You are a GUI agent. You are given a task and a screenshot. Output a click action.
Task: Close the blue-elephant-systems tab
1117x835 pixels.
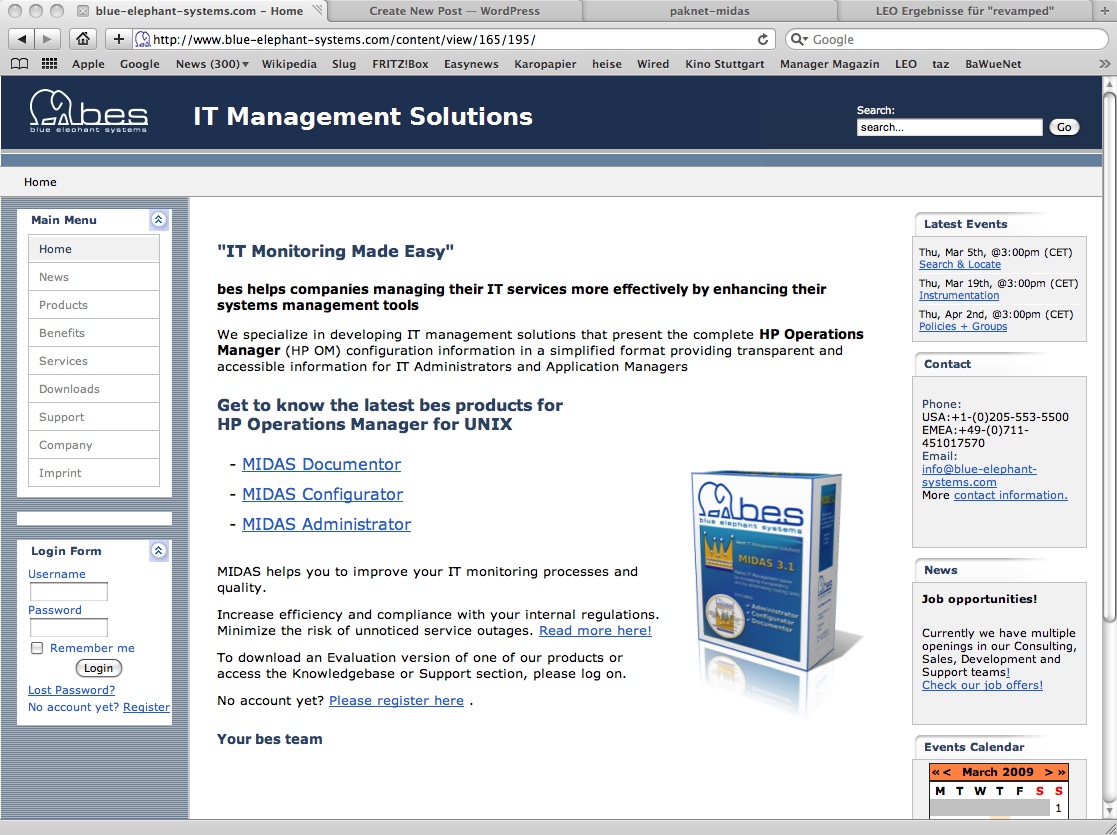tap(83, 11)
